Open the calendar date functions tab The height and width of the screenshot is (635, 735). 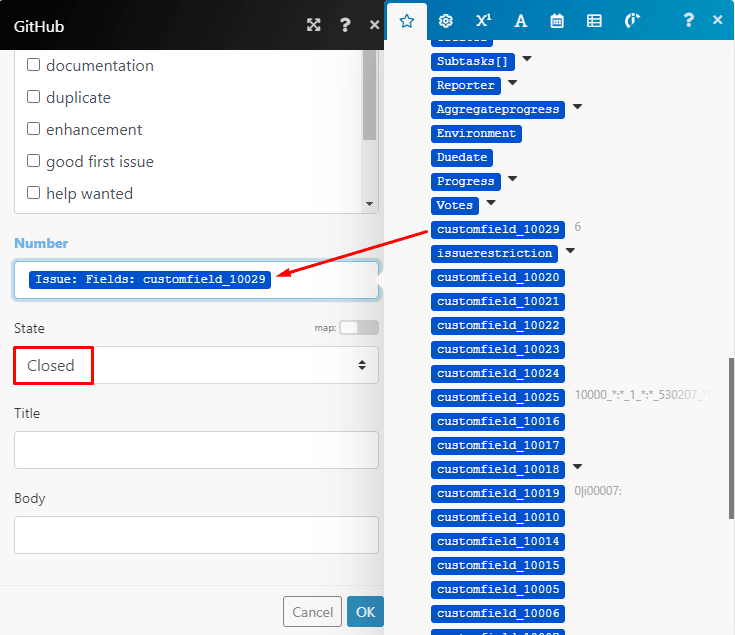click(557, 20)
